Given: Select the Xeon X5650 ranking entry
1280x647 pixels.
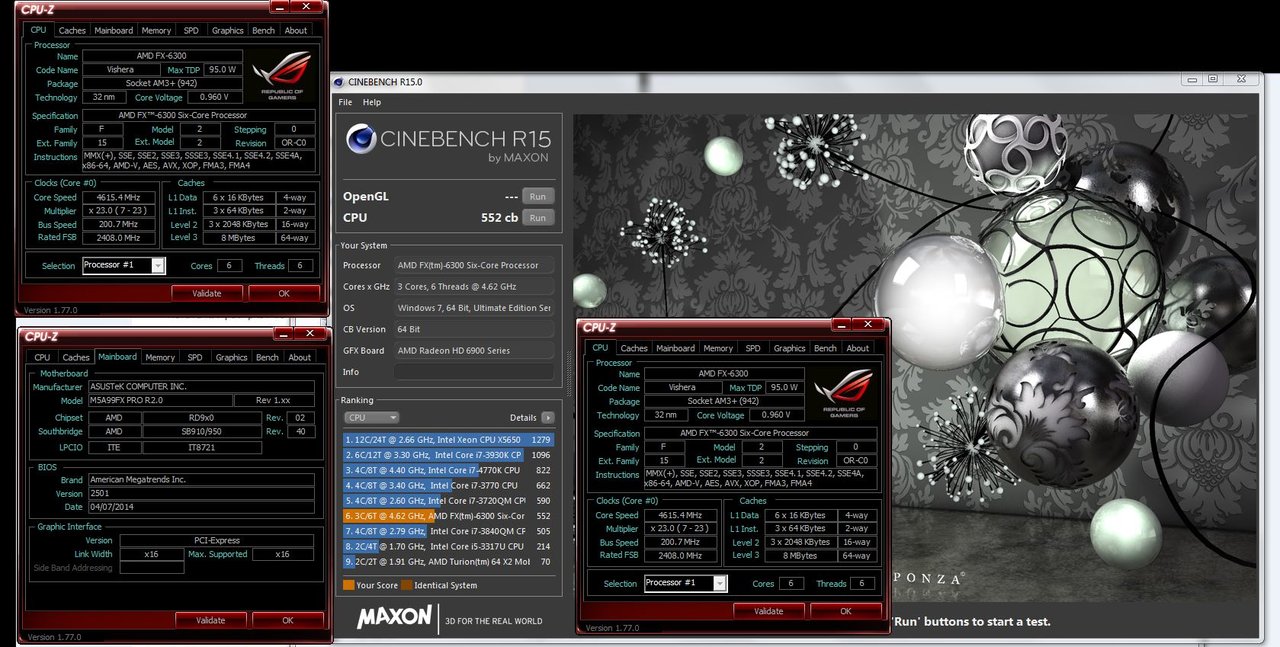Looking at the screenshot, I should [448, 439].
